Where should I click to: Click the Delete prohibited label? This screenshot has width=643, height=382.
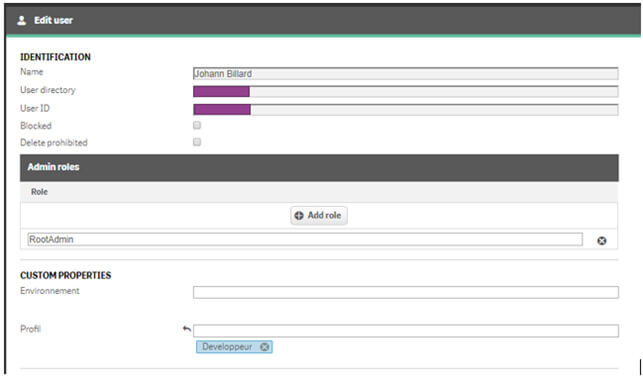coord(54,143)
